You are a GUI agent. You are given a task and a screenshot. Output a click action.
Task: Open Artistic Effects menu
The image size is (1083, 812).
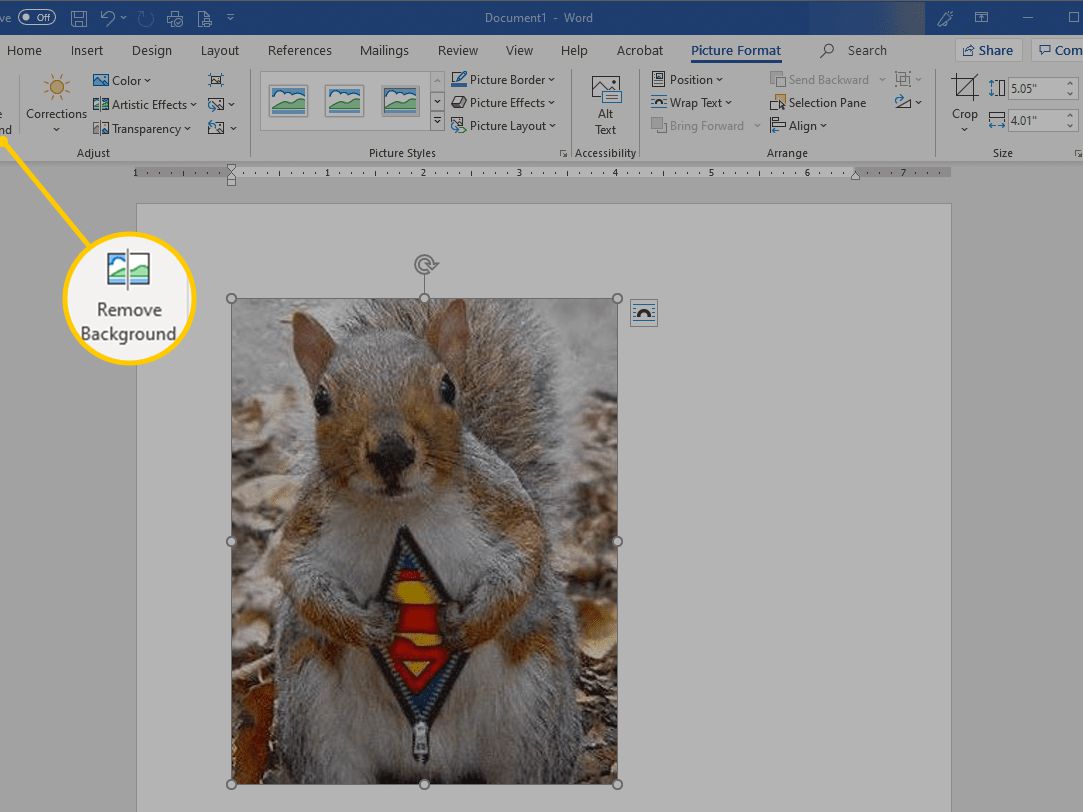click(144, 104)
